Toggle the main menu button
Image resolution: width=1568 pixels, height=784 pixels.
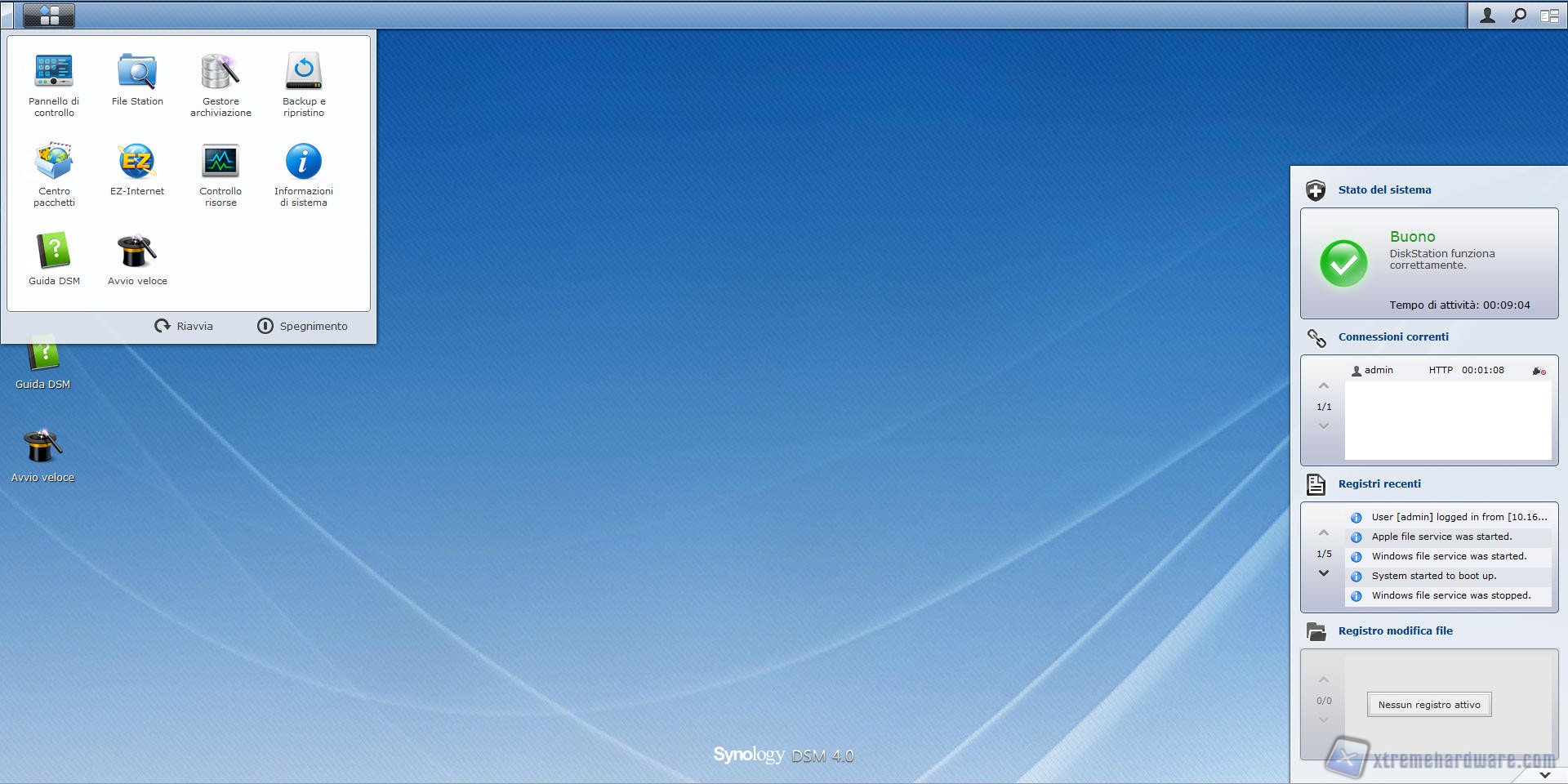[49, 16]
